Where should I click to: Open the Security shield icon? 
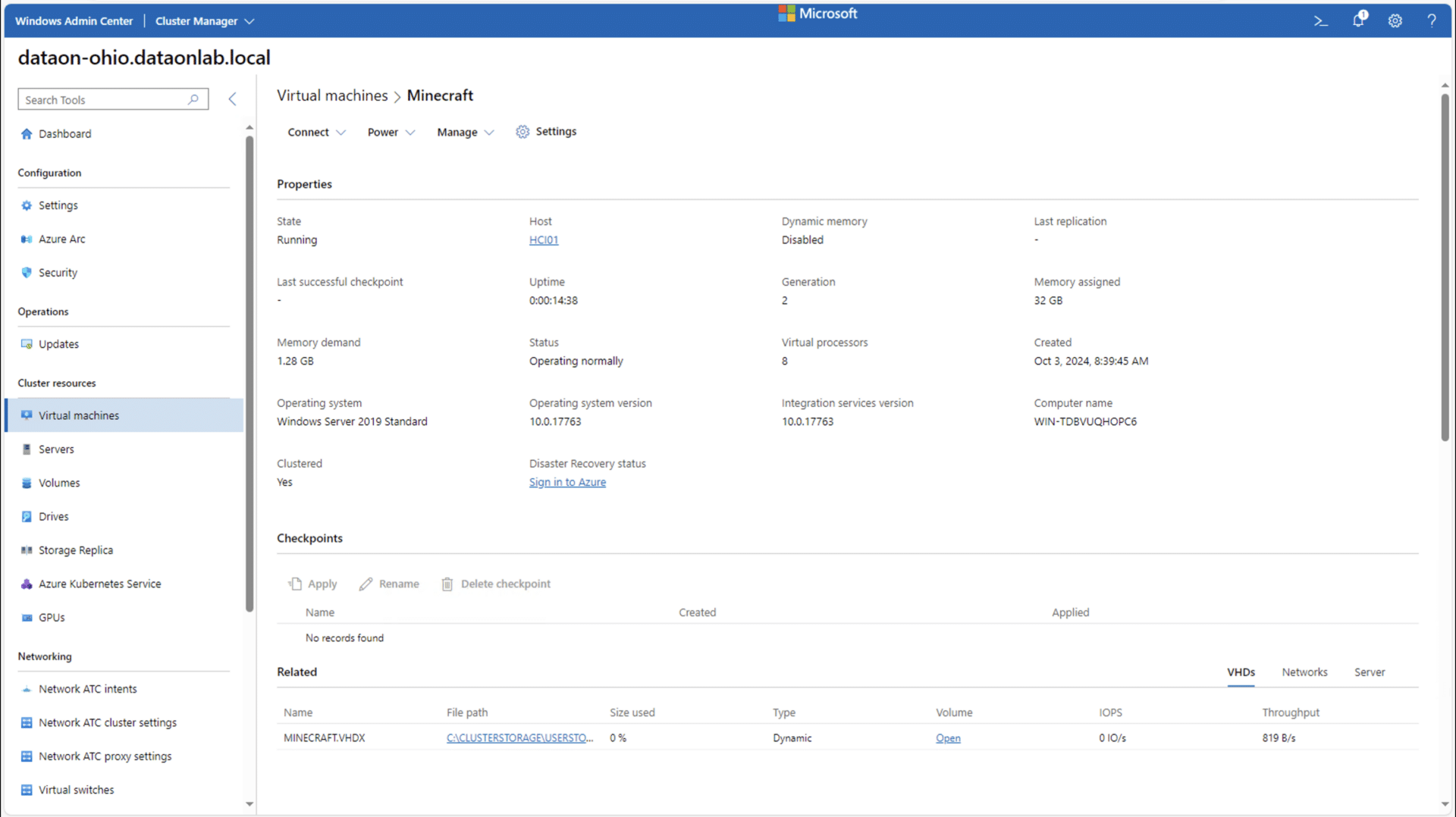click(27, 272)
